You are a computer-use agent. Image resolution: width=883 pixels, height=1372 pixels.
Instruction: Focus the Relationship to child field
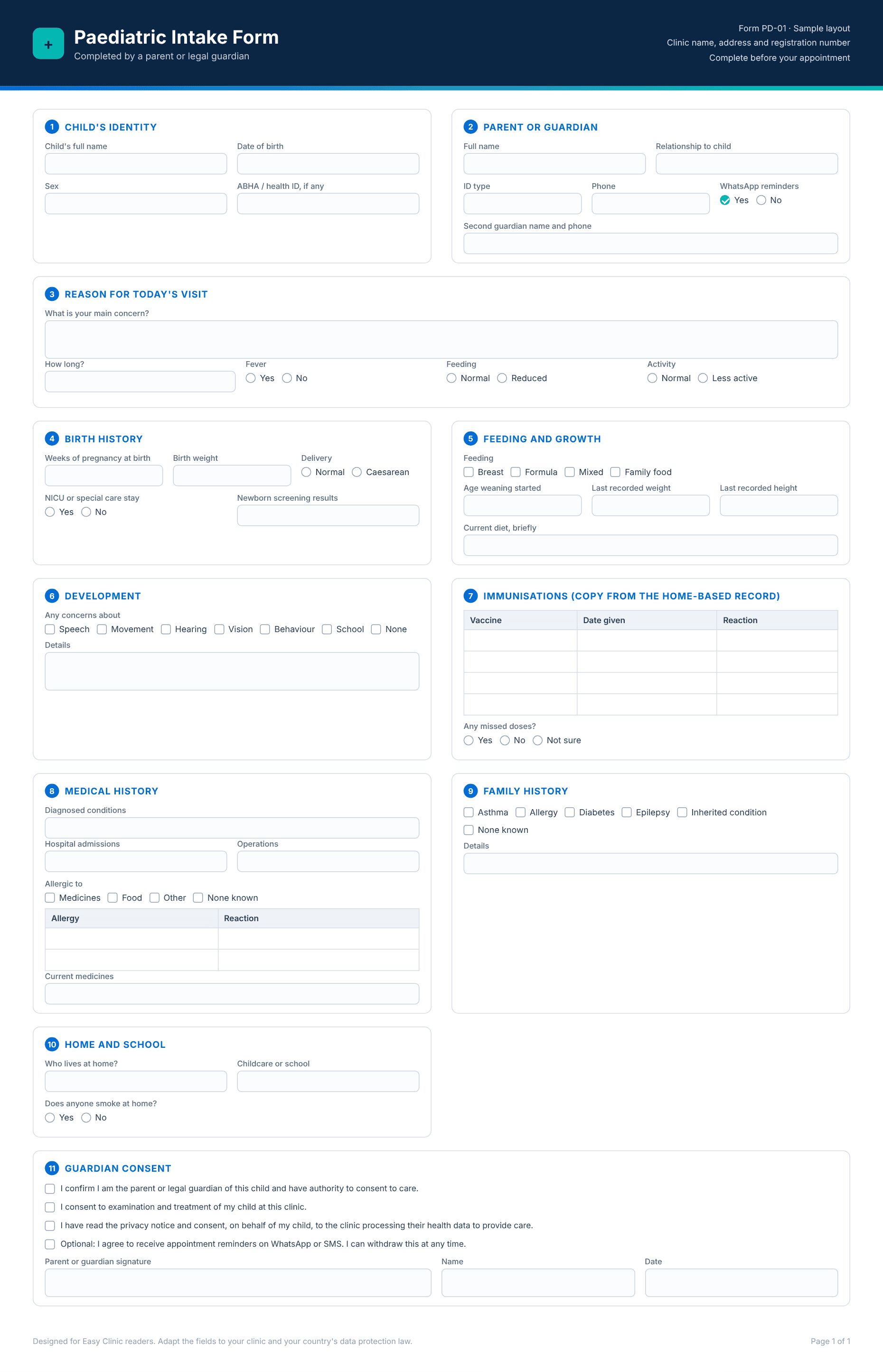[x=747, y=164]
